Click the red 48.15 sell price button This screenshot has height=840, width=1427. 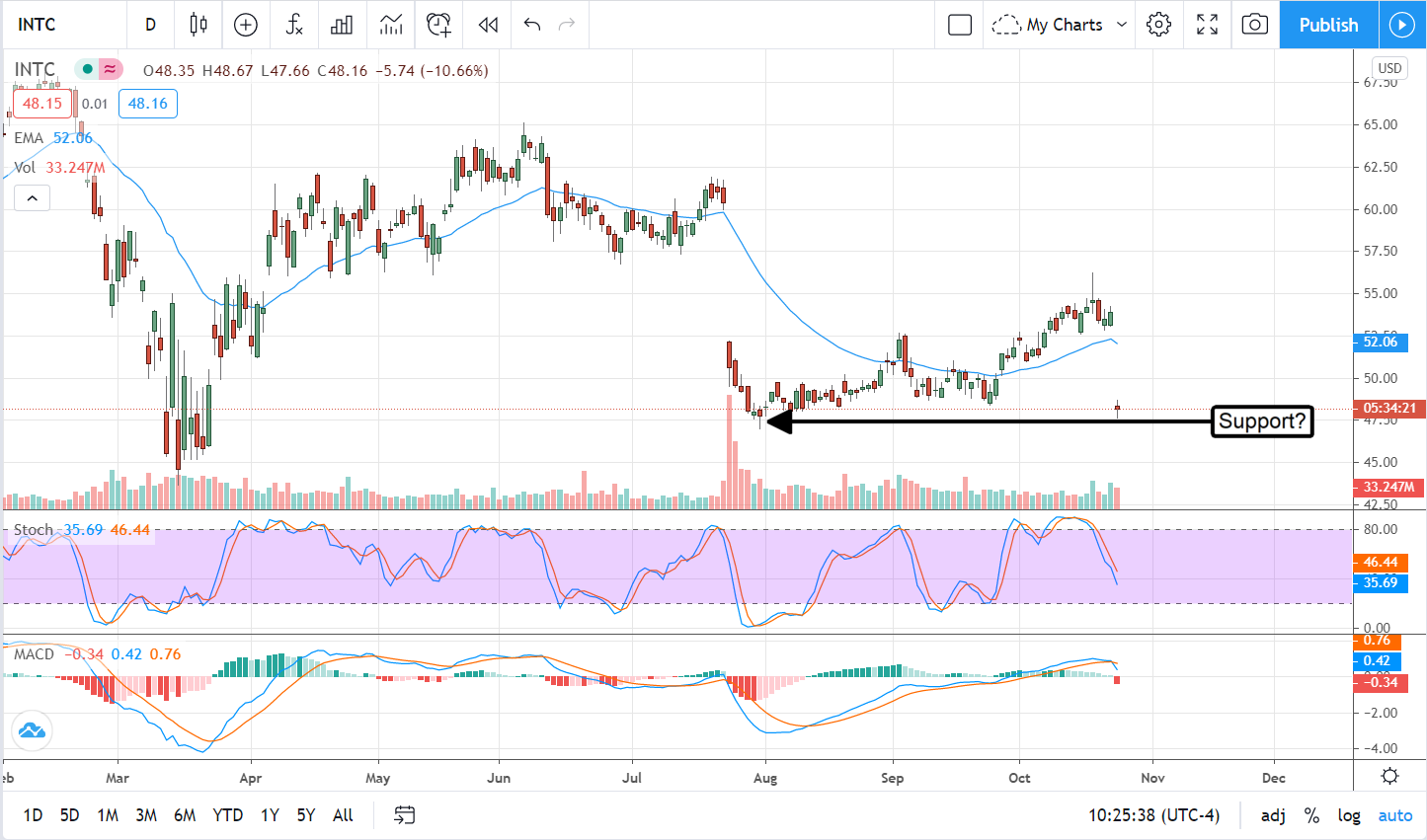tap(42, 104)
